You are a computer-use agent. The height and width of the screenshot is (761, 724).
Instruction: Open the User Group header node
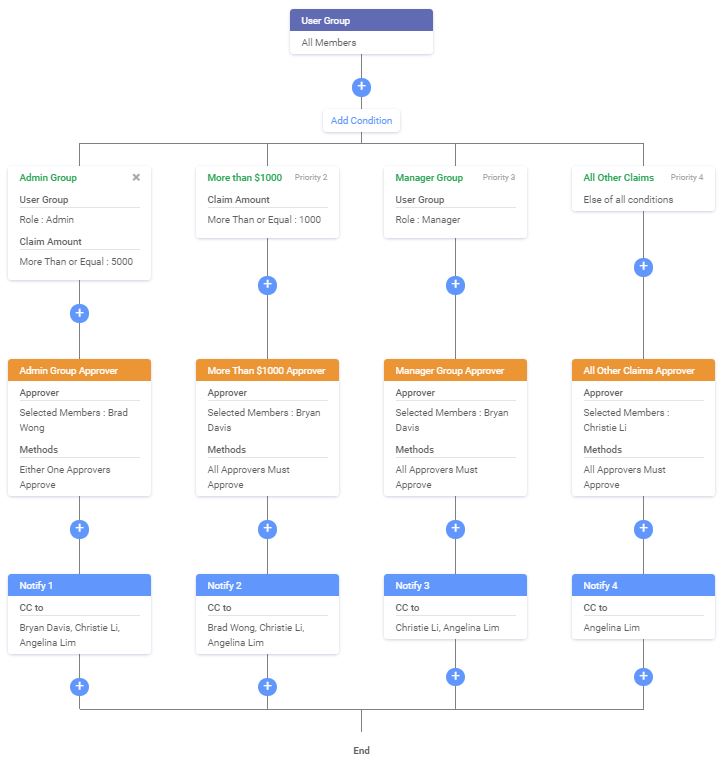click(x=361, y=20)
